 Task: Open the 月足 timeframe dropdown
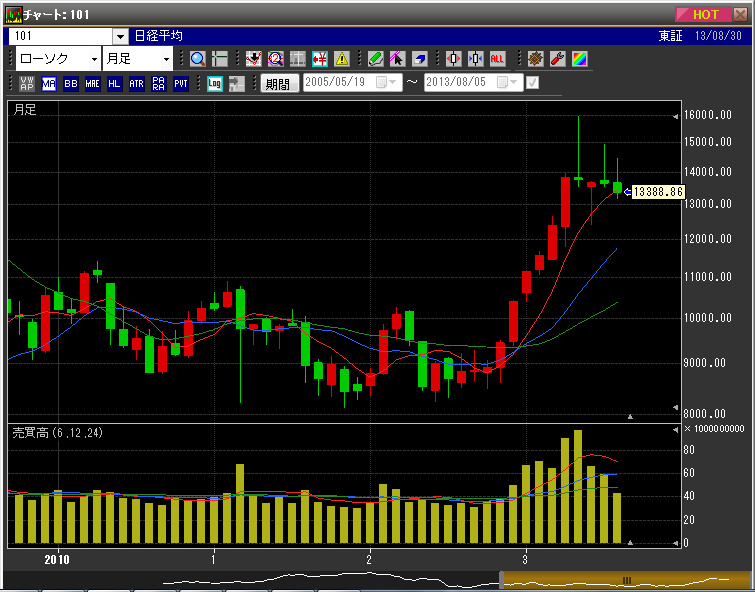(x=139, y=59)
